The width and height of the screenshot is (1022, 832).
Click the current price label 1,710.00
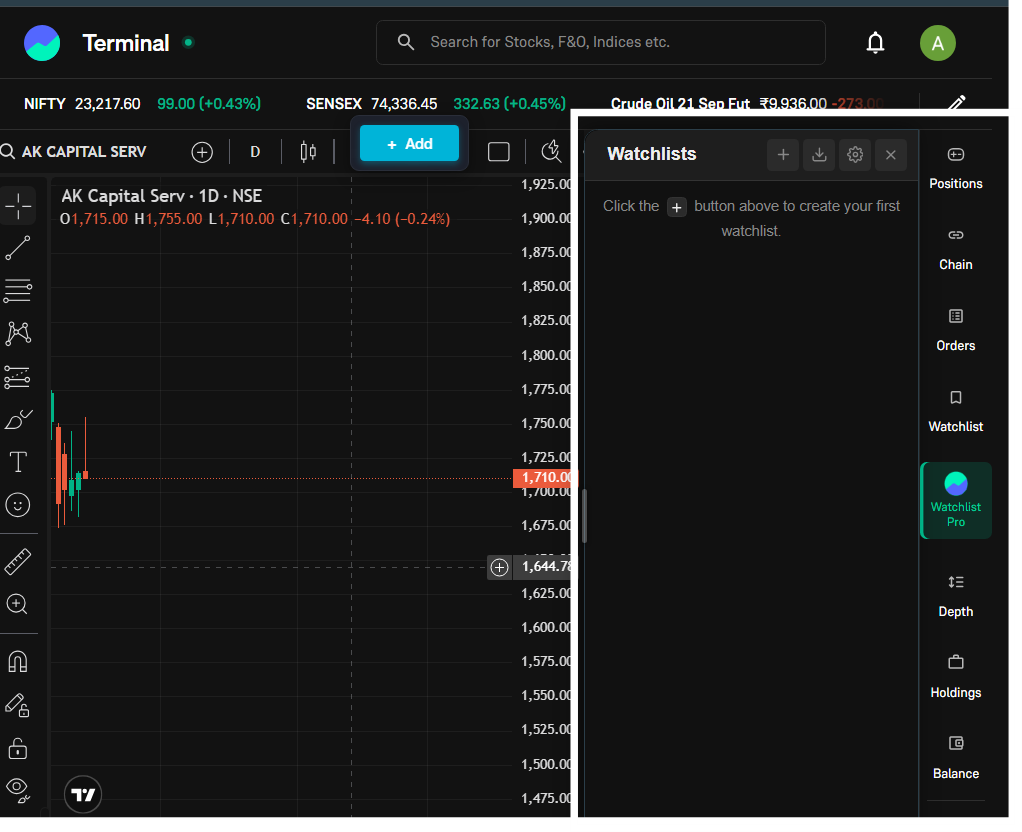coord(545,478)
